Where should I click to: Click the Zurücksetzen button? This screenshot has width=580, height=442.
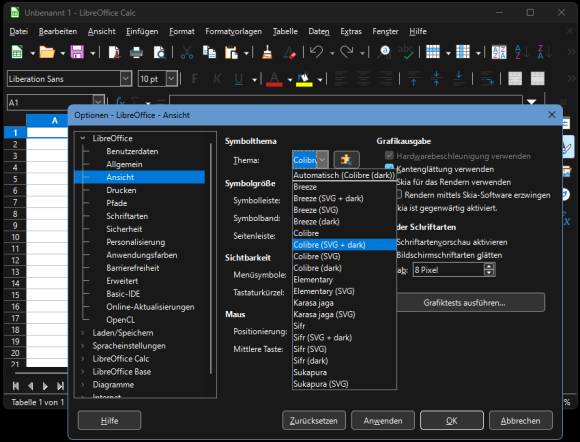pyautogui.click(x=314, y=420)
